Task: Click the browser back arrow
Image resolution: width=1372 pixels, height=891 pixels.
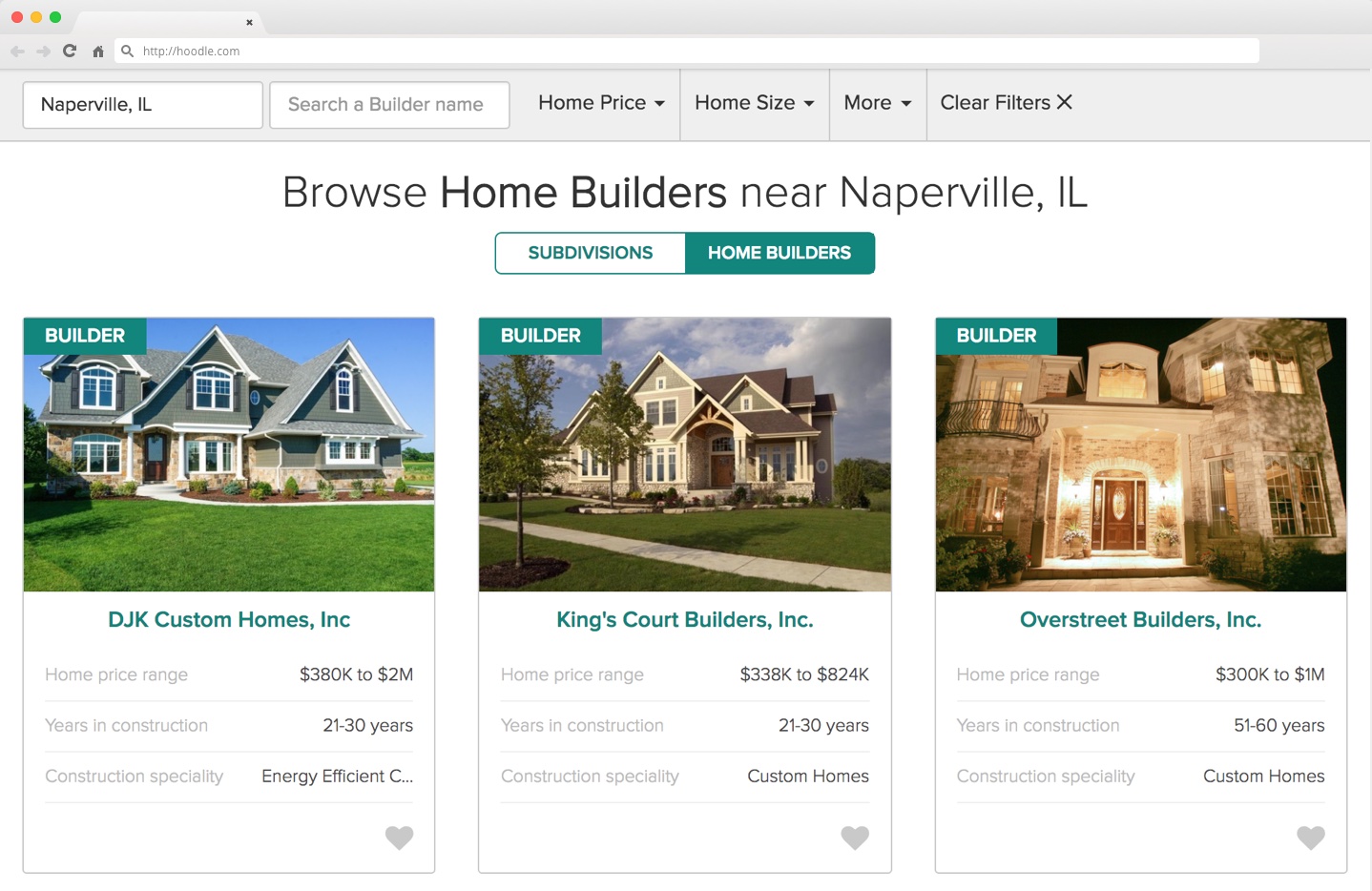Action: pyautogui.click(x=17, y=52)
